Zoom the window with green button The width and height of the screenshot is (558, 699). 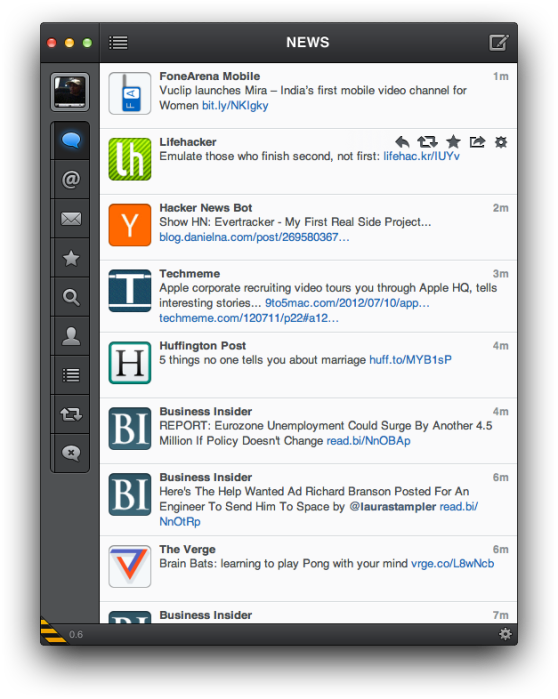click(x=87, y=43)
